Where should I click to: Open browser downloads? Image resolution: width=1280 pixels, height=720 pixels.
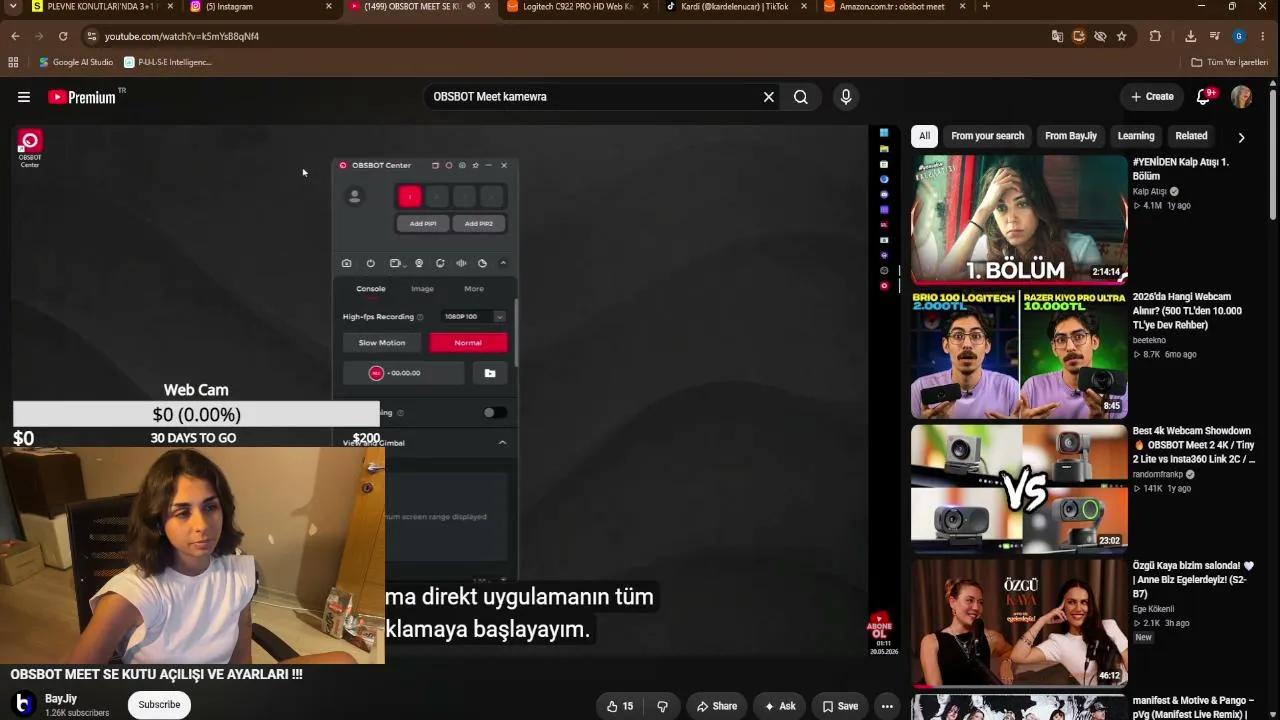[x=1190, y=36]
